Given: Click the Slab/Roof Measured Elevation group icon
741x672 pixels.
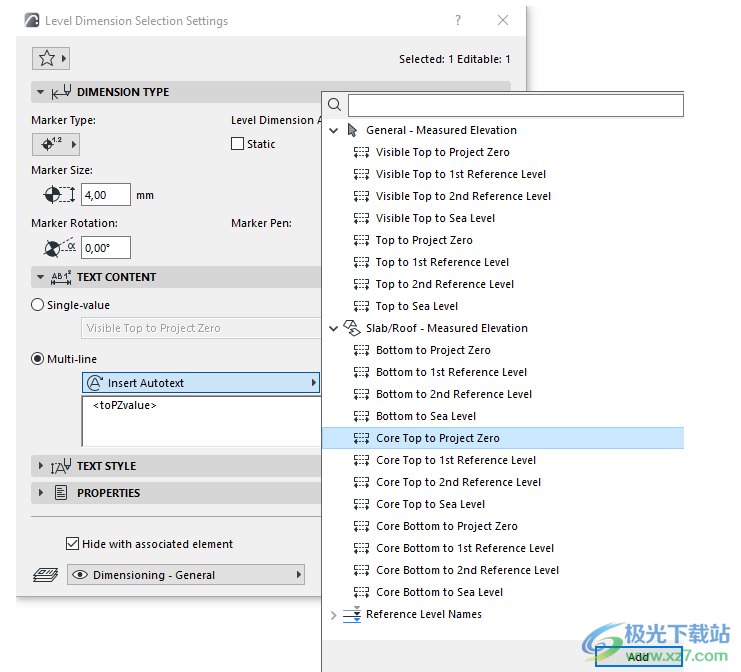Looking at the screenshot, I should (352, 328).
